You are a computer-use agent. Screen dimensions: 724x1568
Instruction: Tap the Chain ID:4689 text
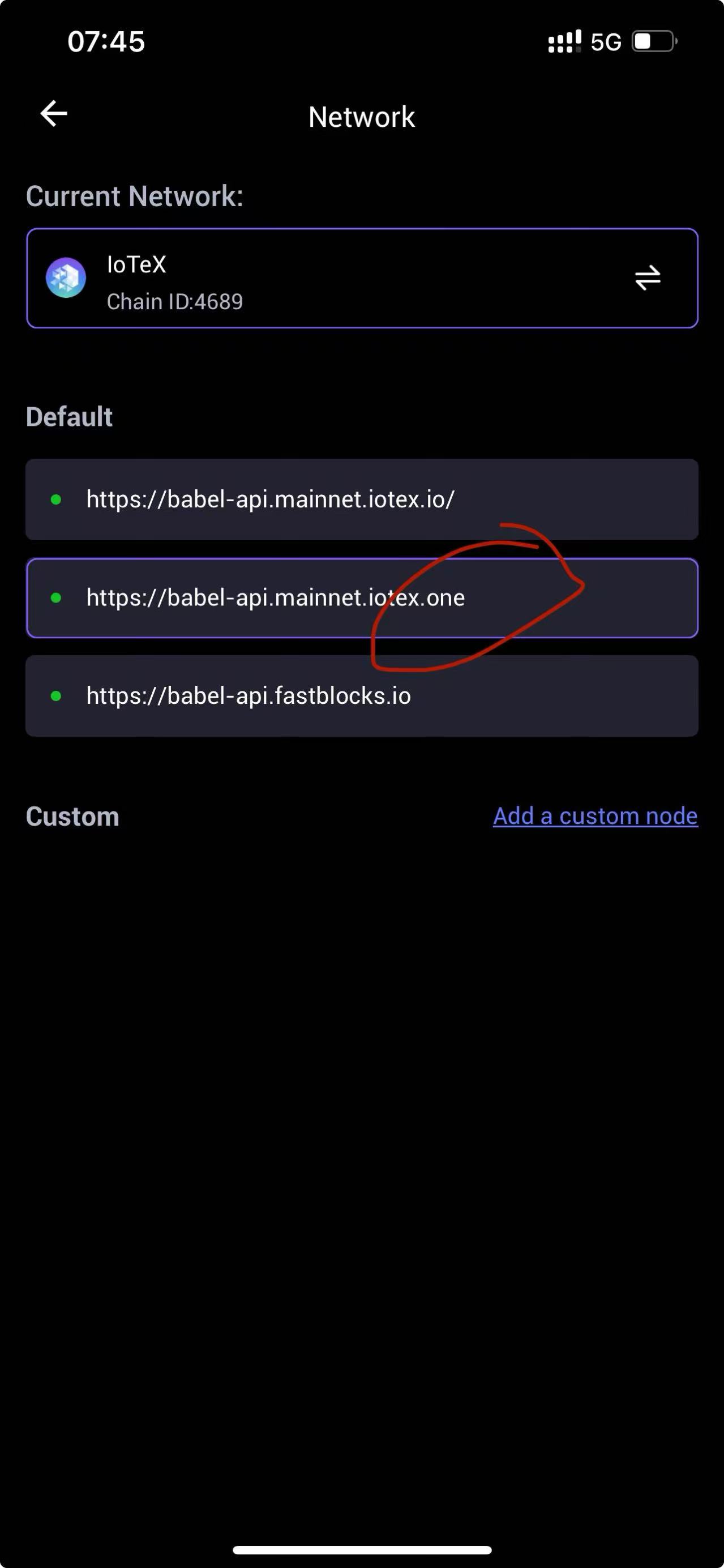coord(174,302)
